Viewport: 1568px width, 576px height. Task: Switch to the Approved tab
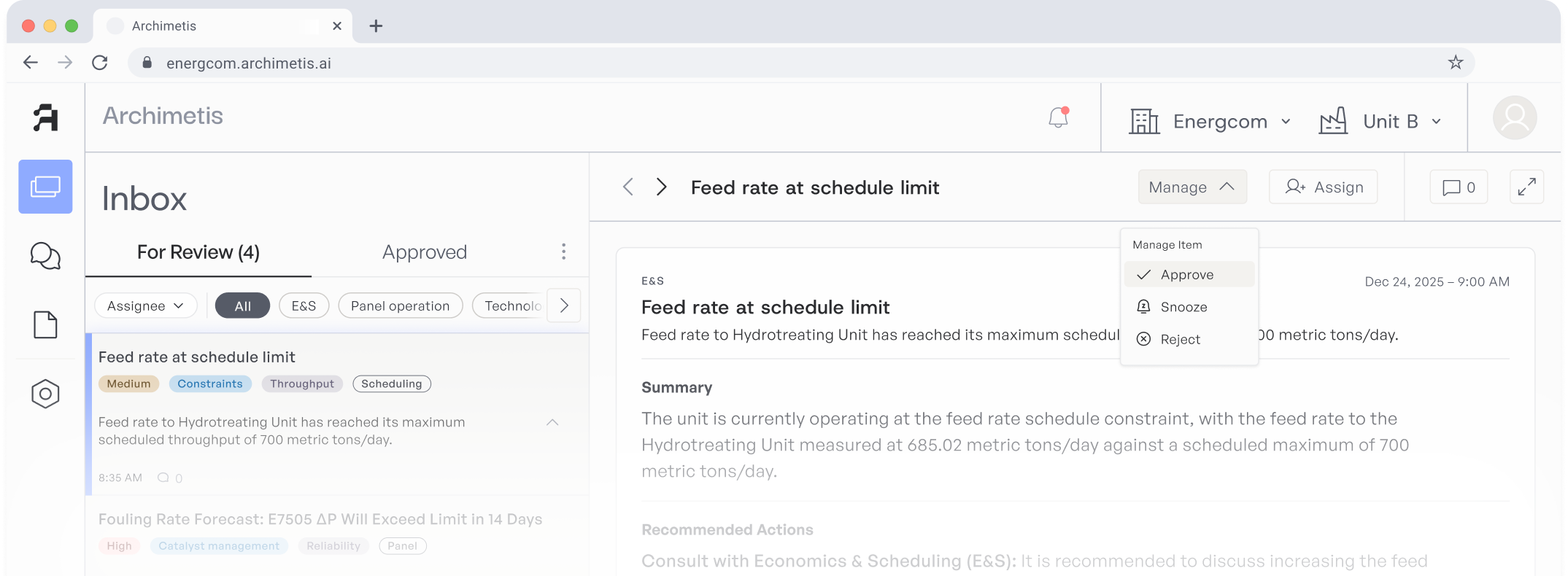click(425, 252)
